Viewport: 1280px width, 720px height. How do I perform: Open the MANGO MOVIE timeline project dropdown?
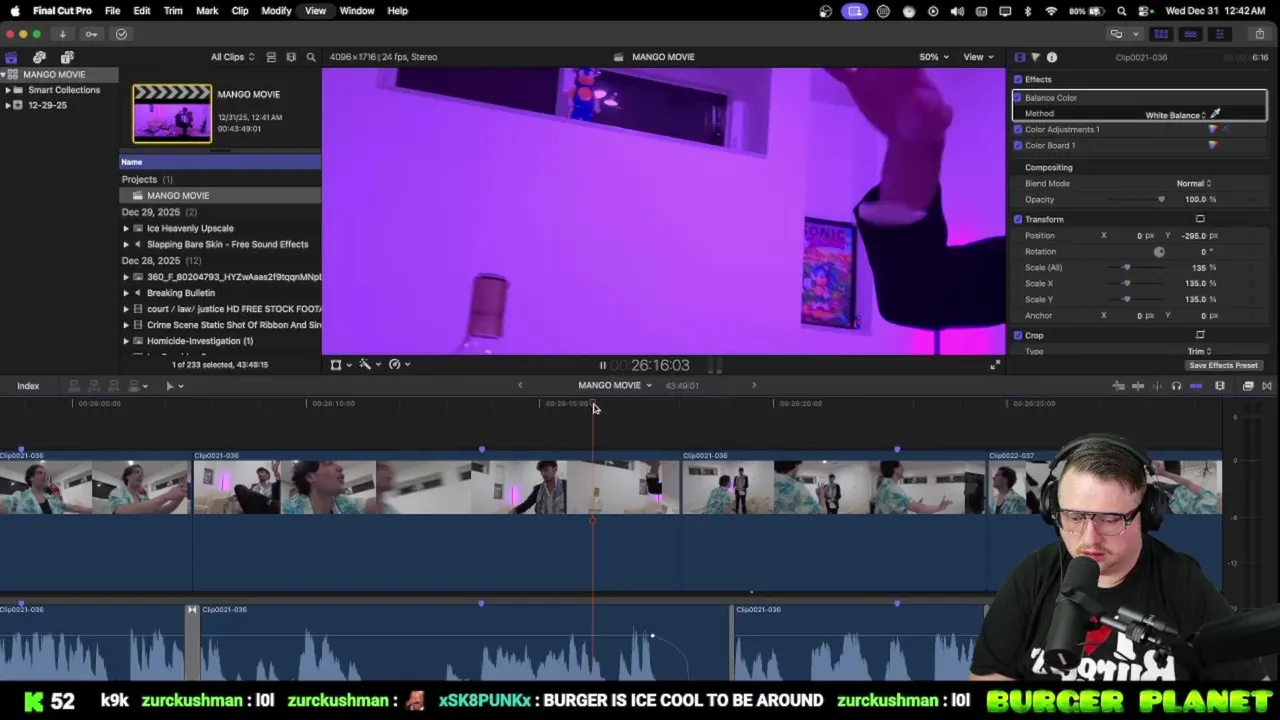point(614,385)
